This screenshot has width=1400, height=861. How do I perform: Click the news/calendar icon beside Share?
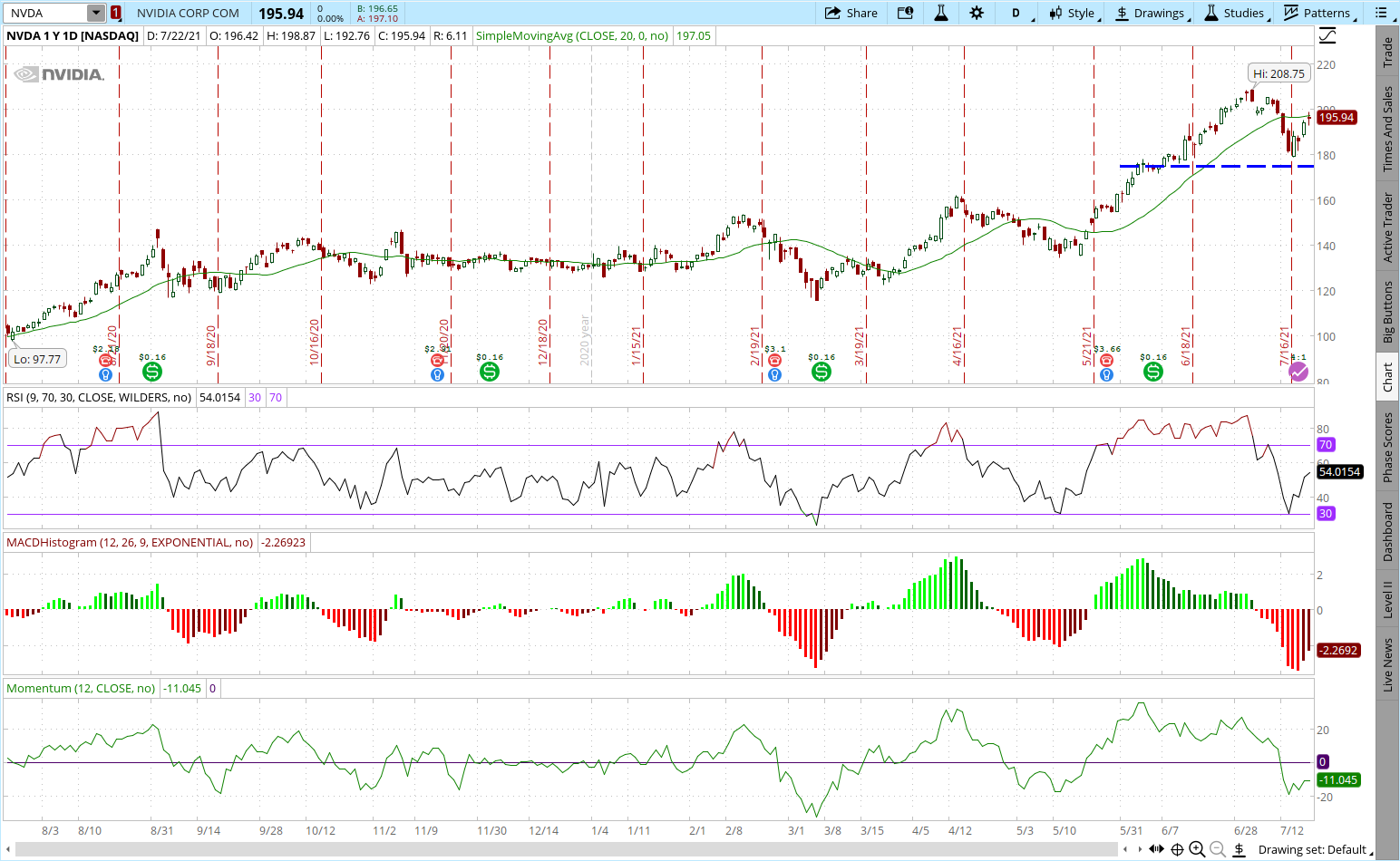click(x=905, y=13)
